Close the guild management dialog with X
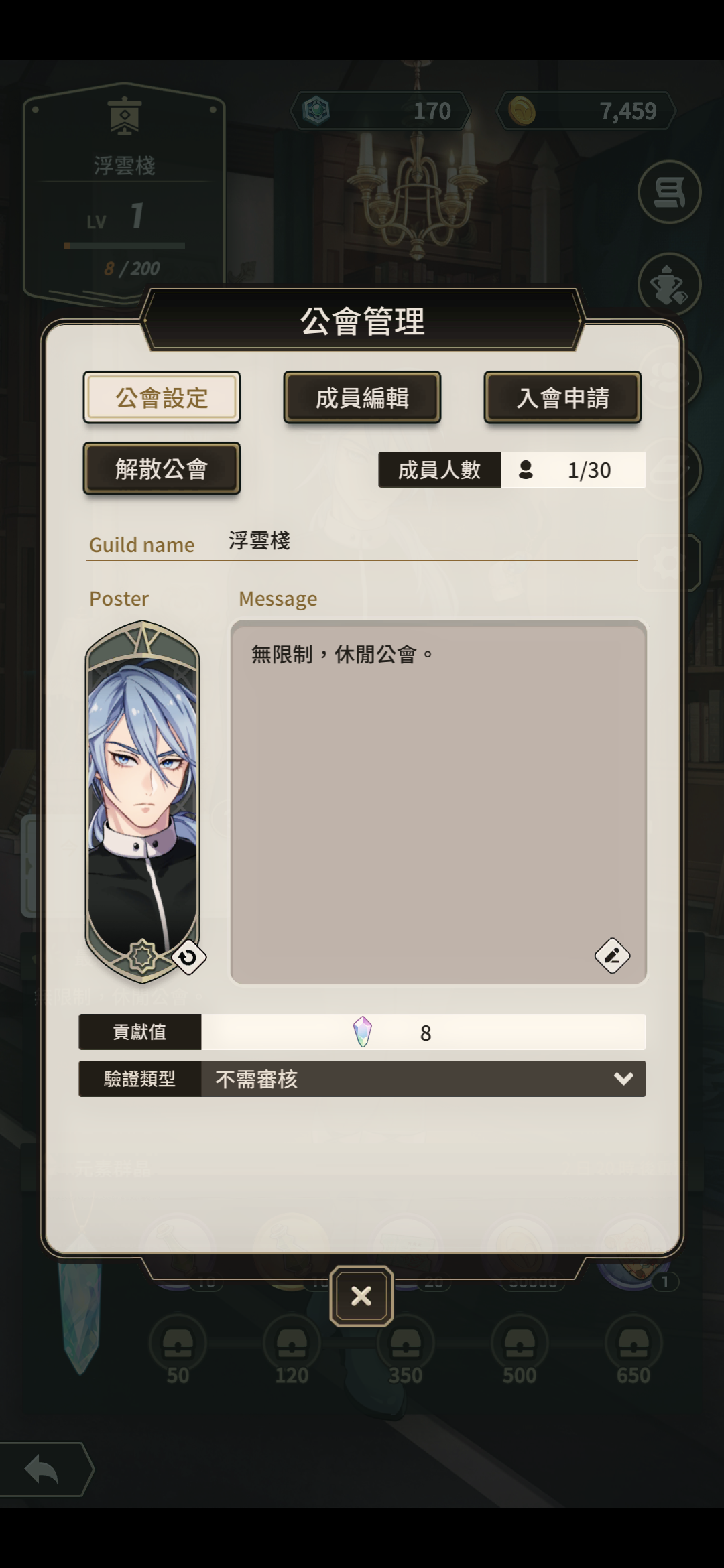The image size is (724, 1568). click(361, 1296)
